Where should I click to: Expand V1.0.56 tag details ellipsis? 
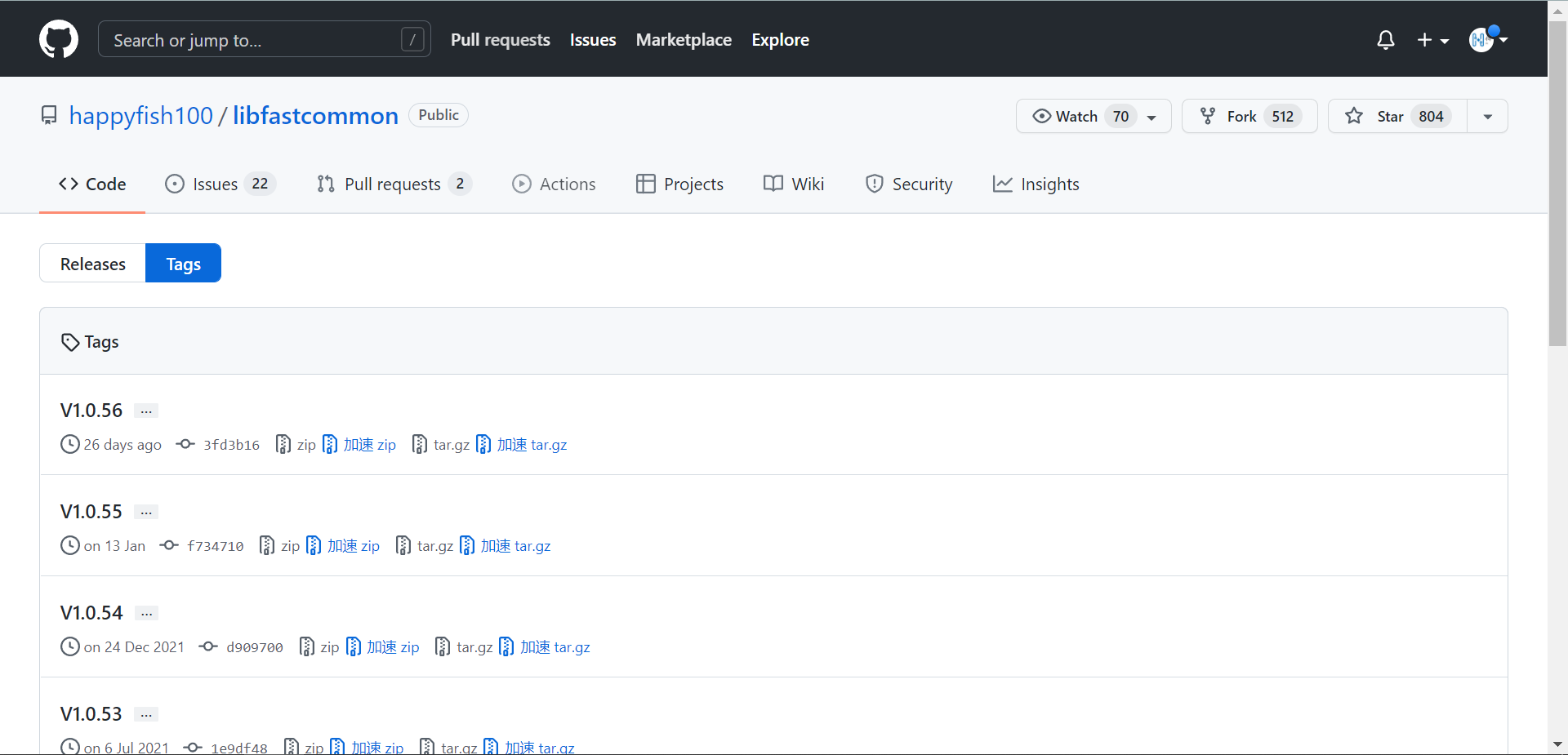[x=146, y=411]
